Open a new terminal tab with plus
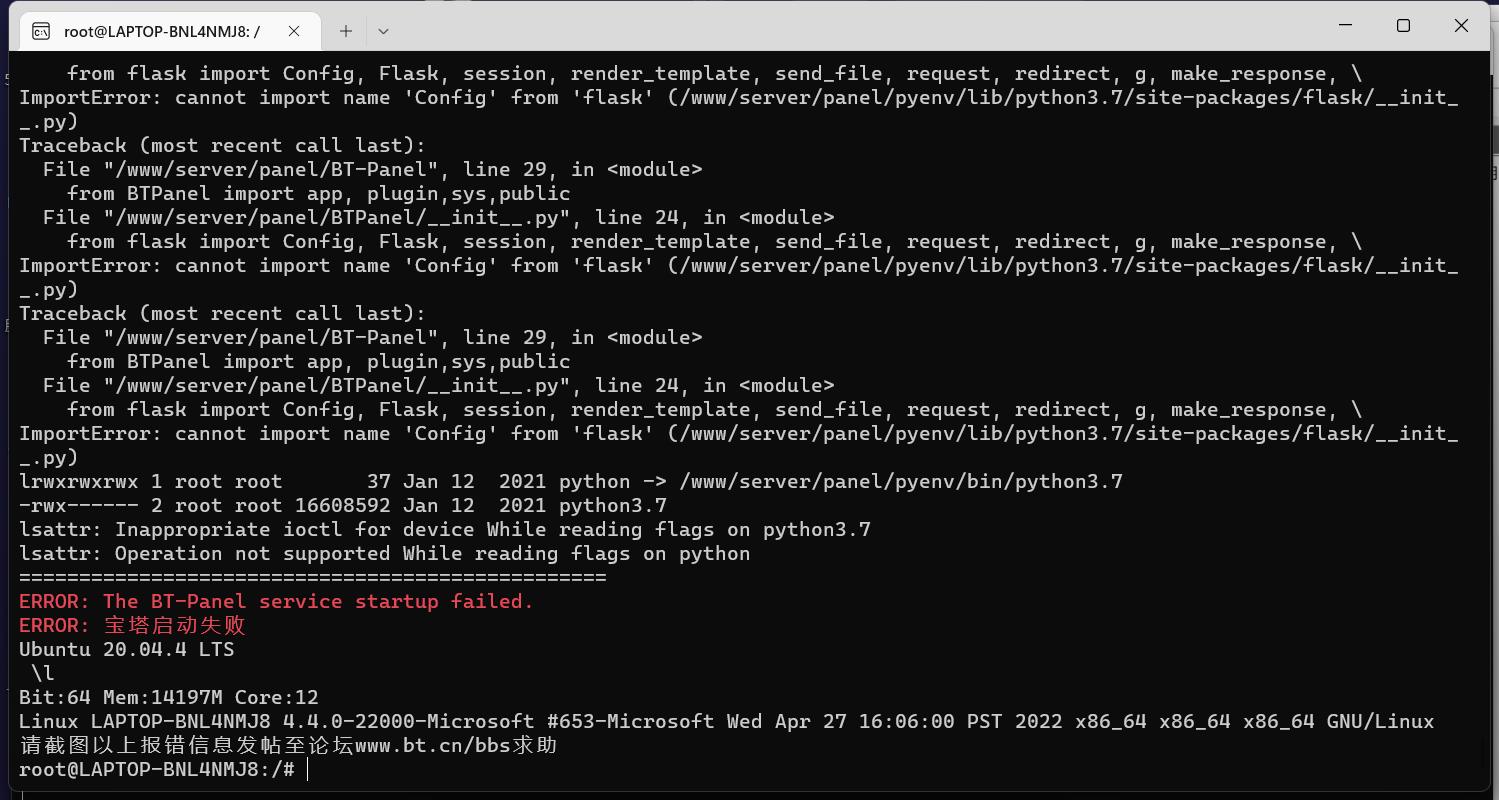This screenshot has width=1499, height=800. click(346, 31)
